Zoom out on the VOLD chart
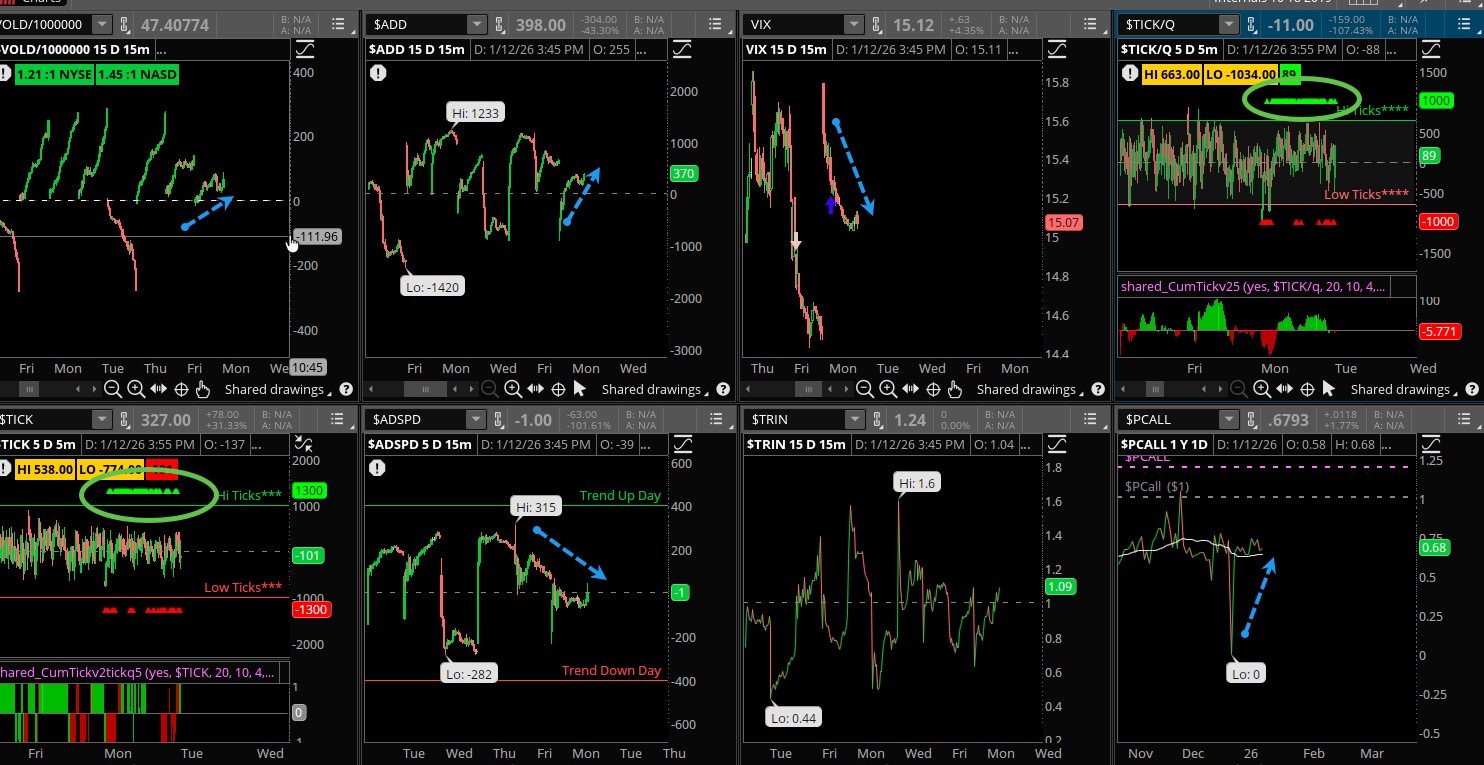The width and height of the screenshot is (1484, 765). point(113,389)
